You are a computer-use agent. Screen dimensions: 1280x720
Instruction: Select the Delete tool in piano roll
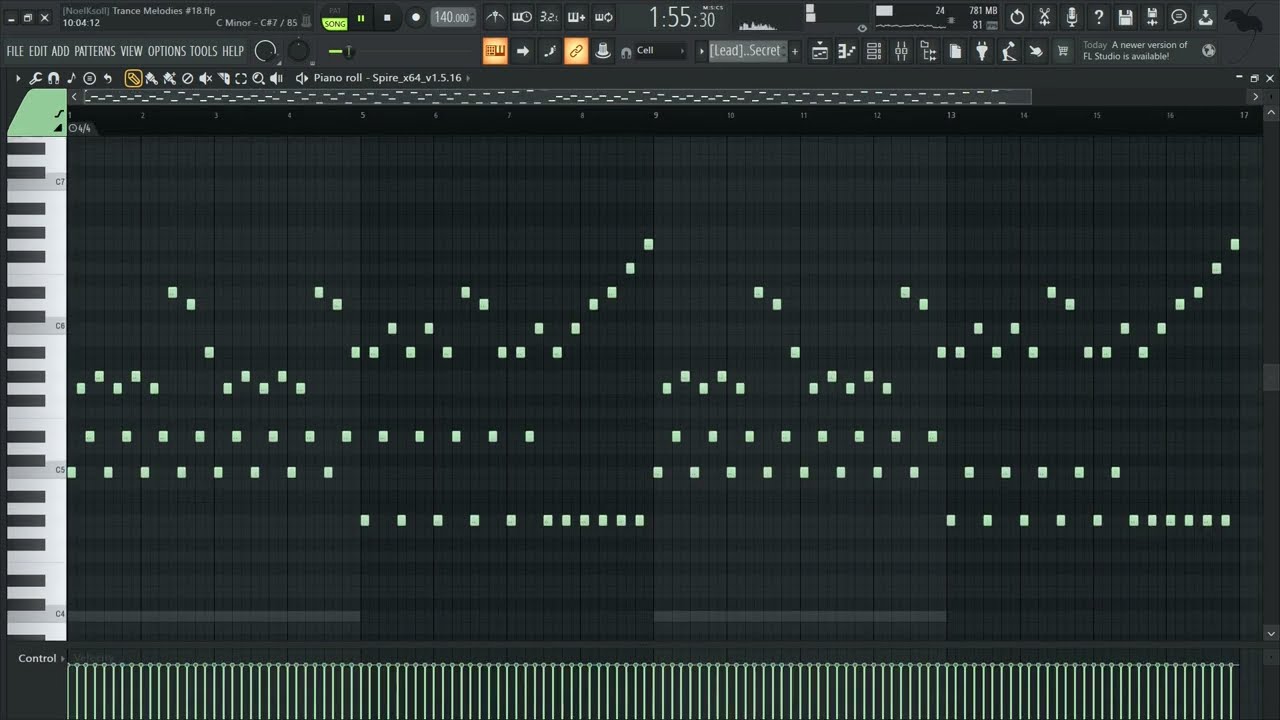[x=187, y=78]
